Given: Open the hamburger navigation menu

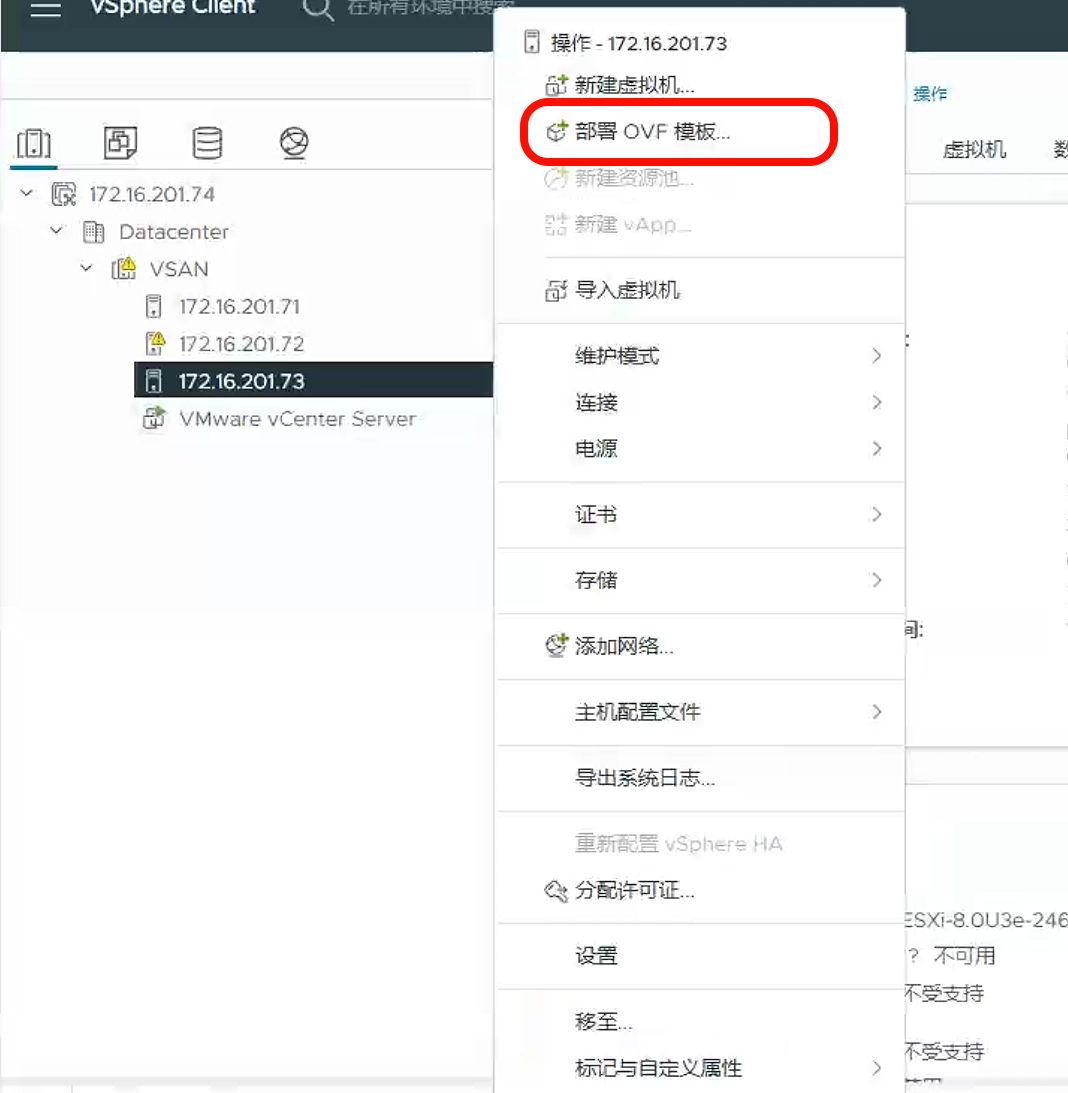Looking at the screenshot, I should pos(47,9).
